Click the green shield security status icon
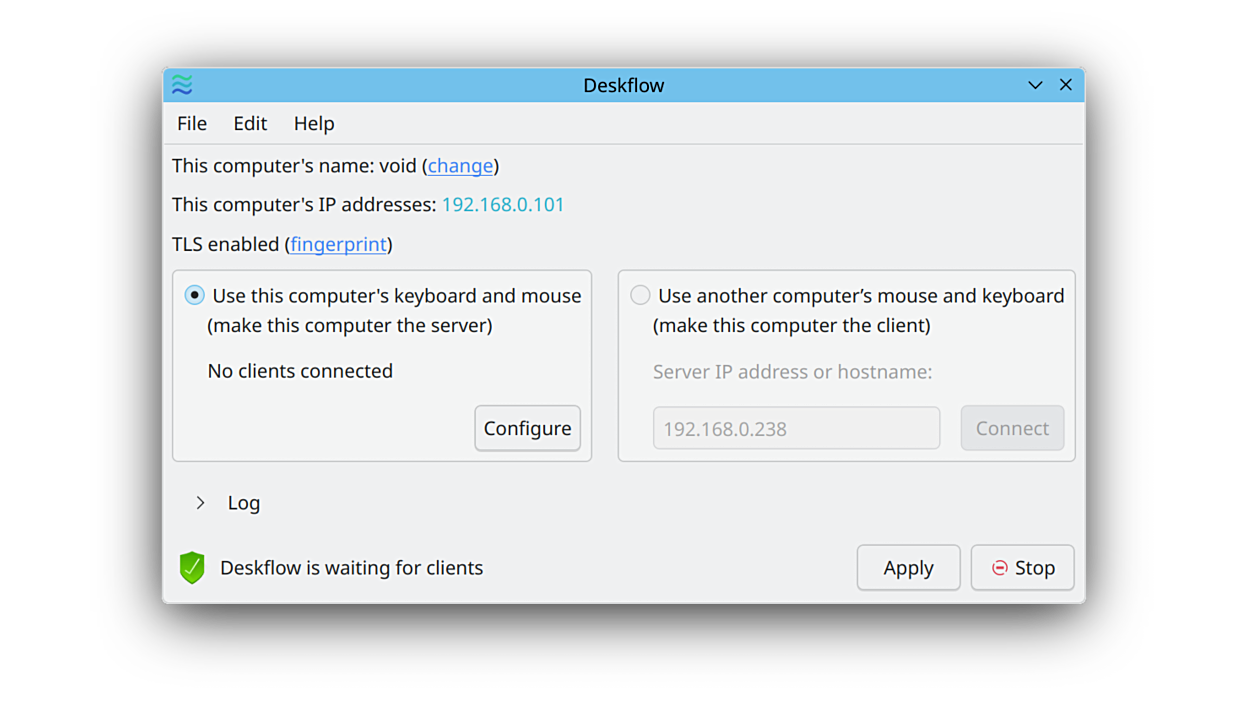 192,568
